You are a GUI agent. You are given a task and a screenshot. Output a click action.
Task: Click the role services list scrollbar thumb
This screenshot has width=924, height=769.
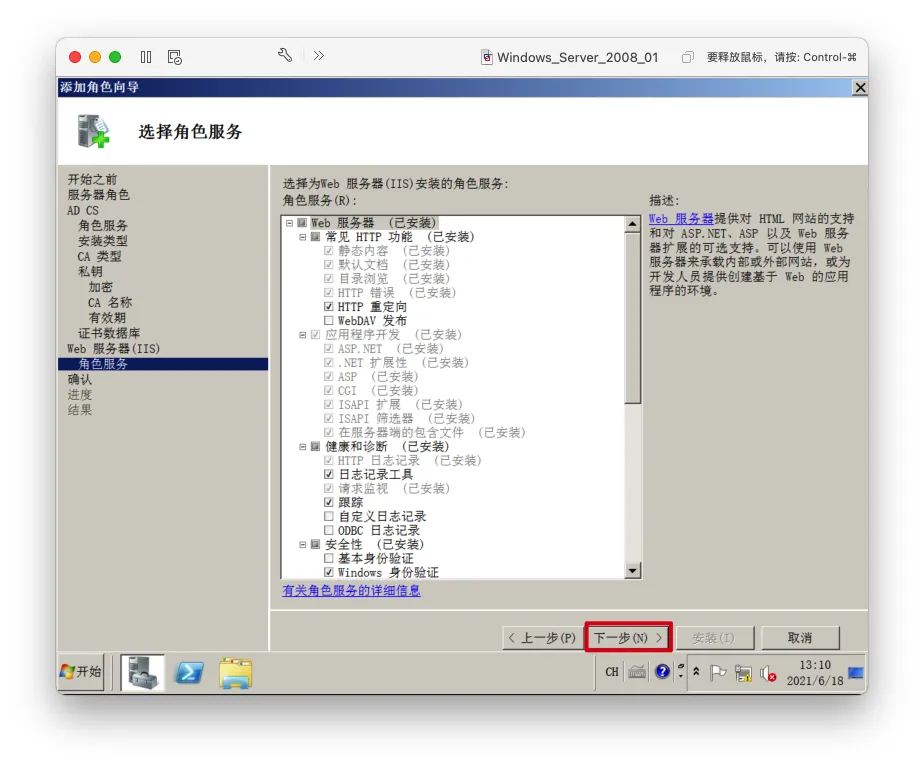tap(632, 318)
